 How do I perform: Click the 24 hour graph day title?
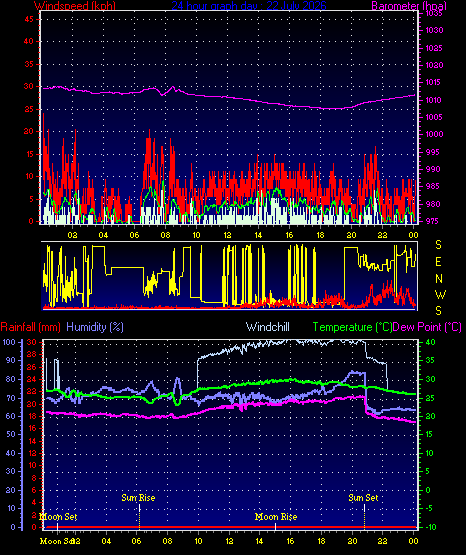tap(249, 5)
